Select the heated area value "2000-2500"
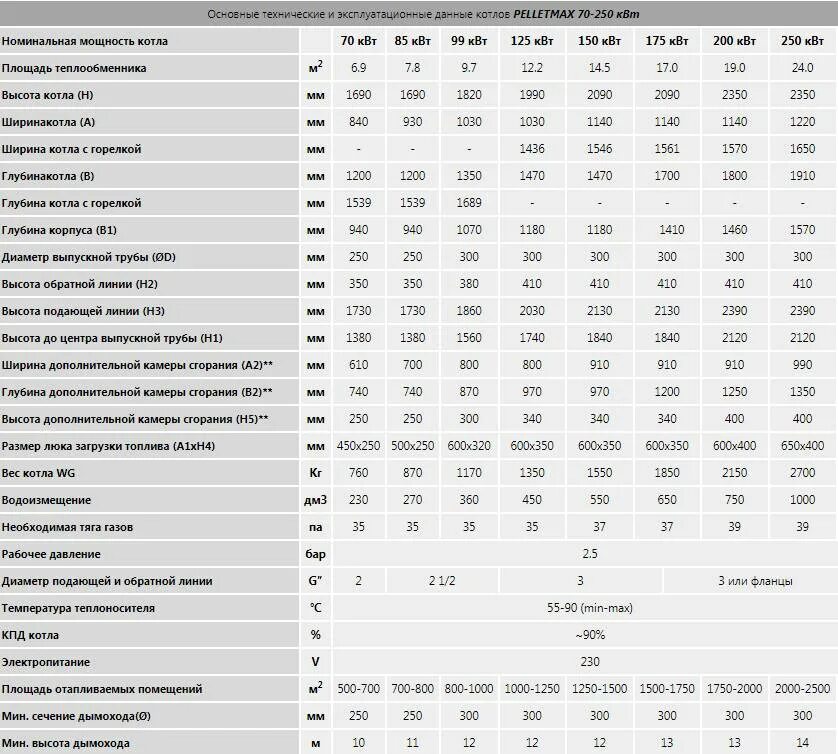838x754 pixels. coord(802,689)
